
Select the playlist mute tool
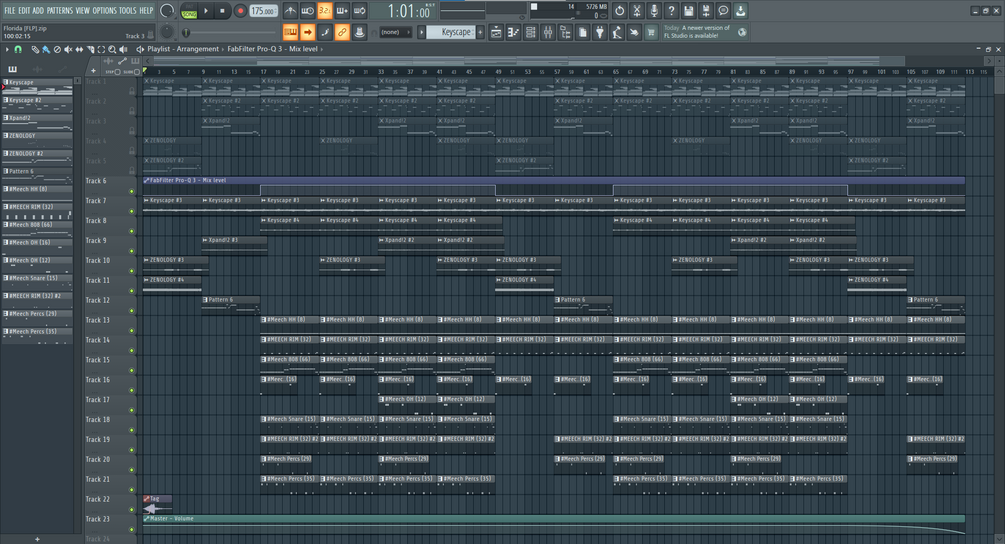[x=68, y=49]
